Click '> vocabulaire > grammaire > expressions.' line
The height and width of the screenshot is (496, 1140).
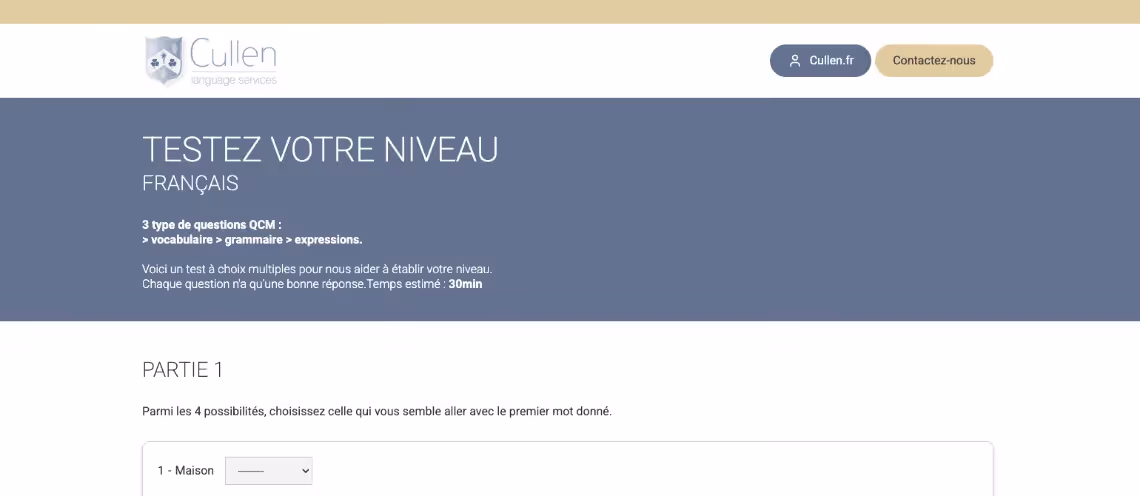point(252,239)
